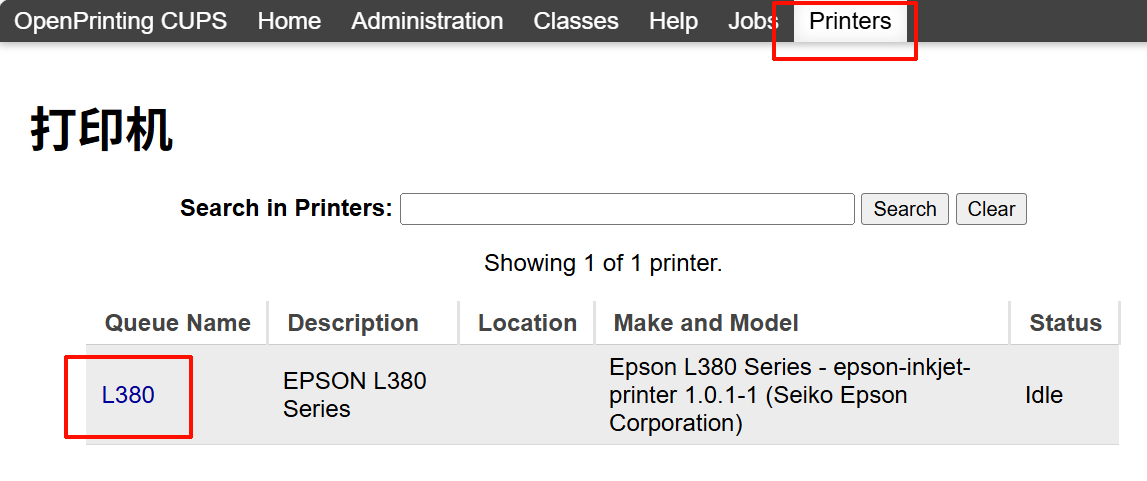Open the Administration tab
Screen dimensions: 1147x481
tap(427, 21)
